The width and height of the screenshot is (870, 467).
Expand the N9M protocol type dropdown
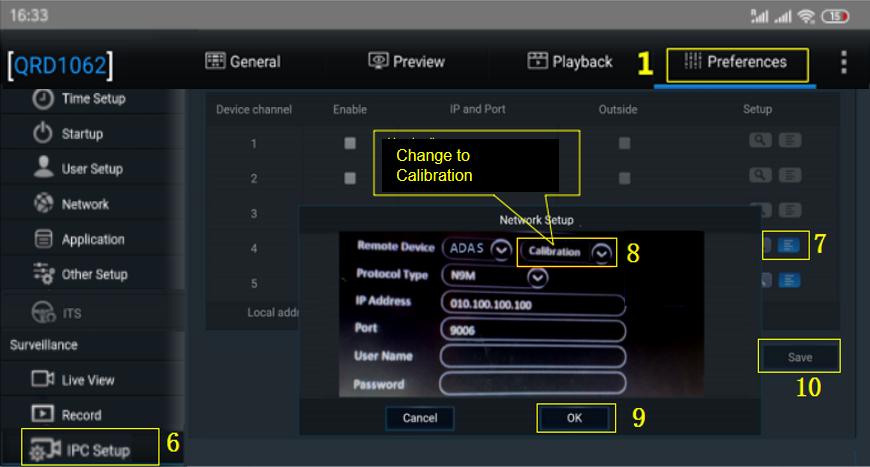pyautogui.click(x=538, y=277)
